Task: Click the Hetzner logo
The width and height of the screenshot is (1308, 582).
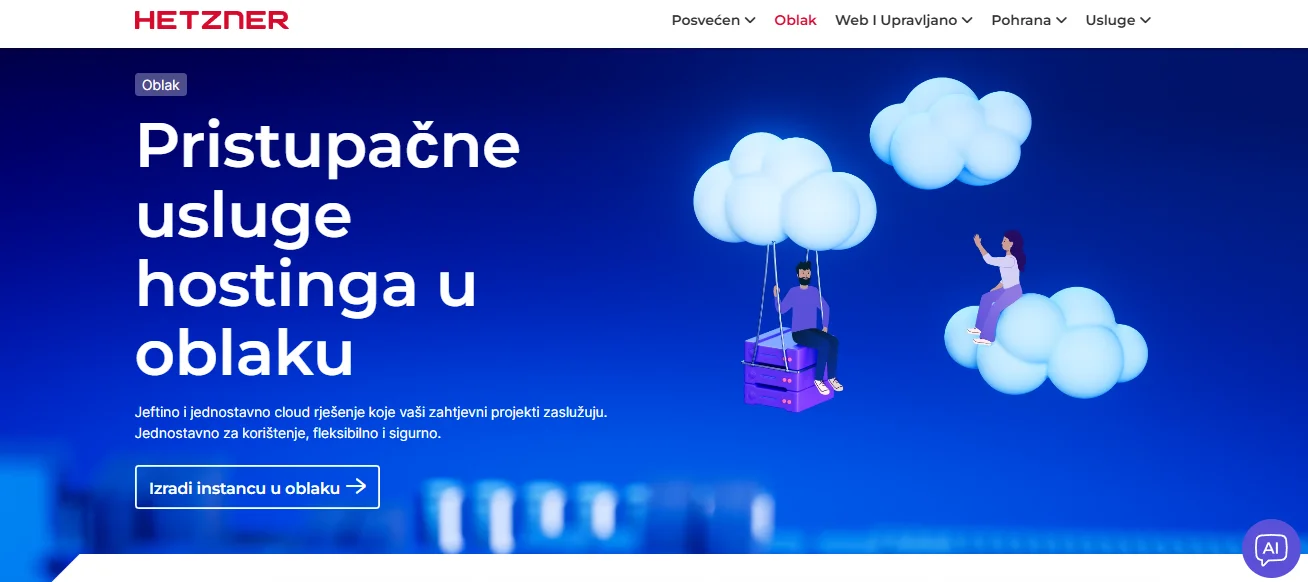Action: (x=212, y=20)
